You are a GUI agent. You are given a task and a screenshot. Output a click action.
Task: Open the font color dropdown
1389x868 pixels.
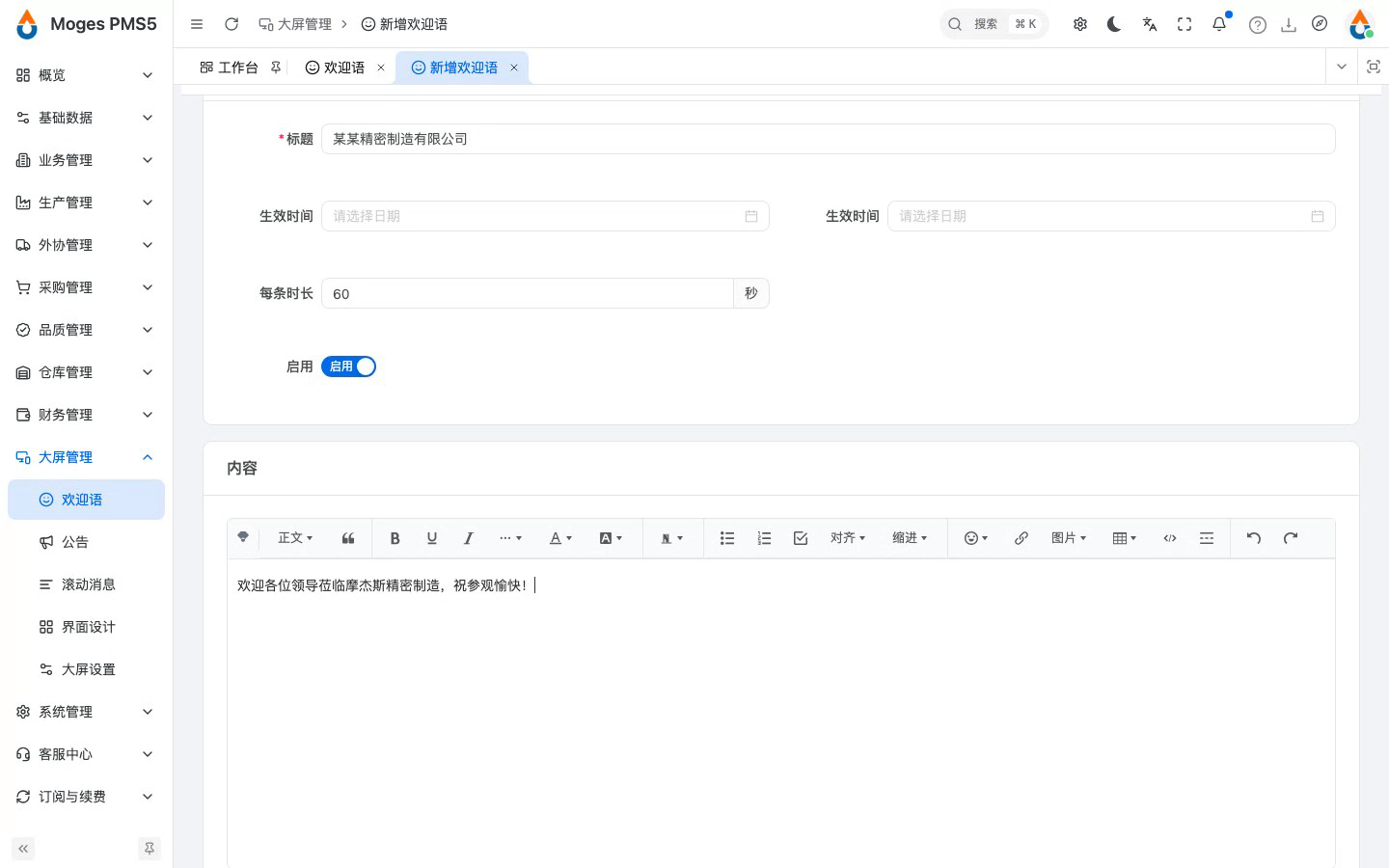561,538
